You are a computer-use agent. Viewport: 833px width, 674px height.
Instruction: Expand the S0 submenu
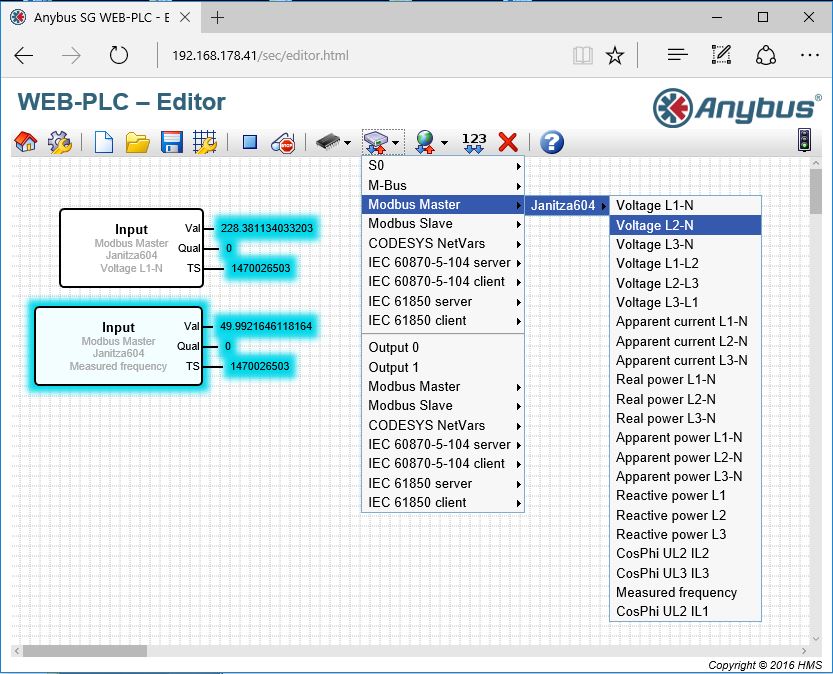(x=443, y=166)
